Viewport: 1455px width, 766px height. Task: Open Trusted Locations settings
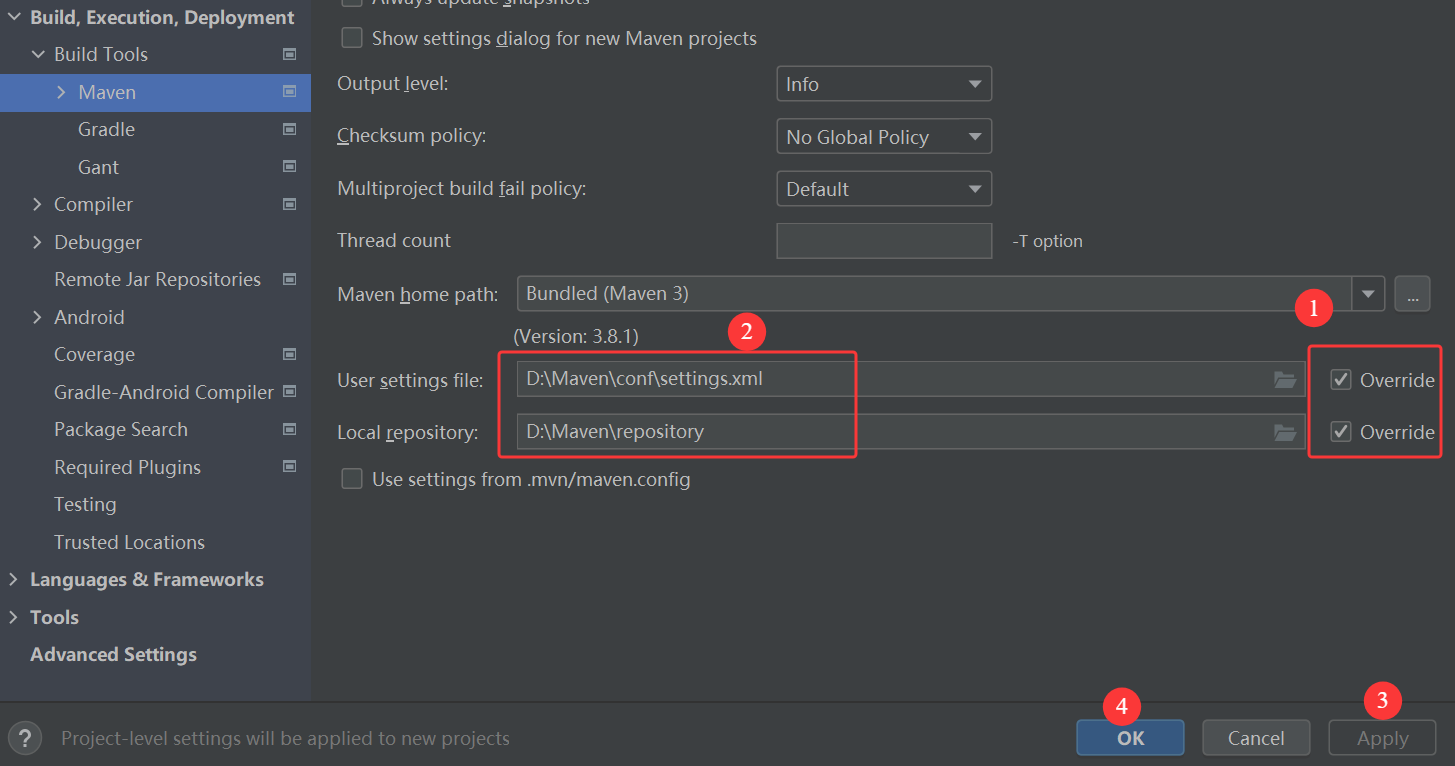[x=129, y=542]
